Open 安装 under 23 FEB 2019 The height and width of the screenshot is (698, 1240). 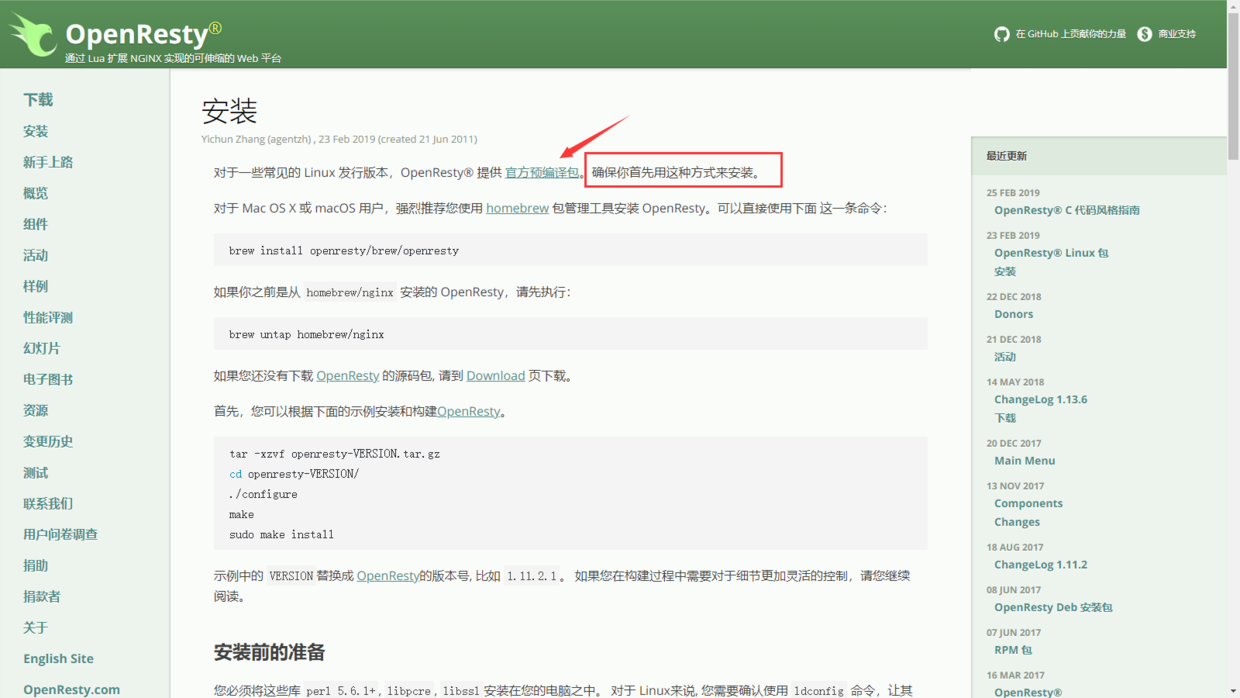click(1005, 271)
